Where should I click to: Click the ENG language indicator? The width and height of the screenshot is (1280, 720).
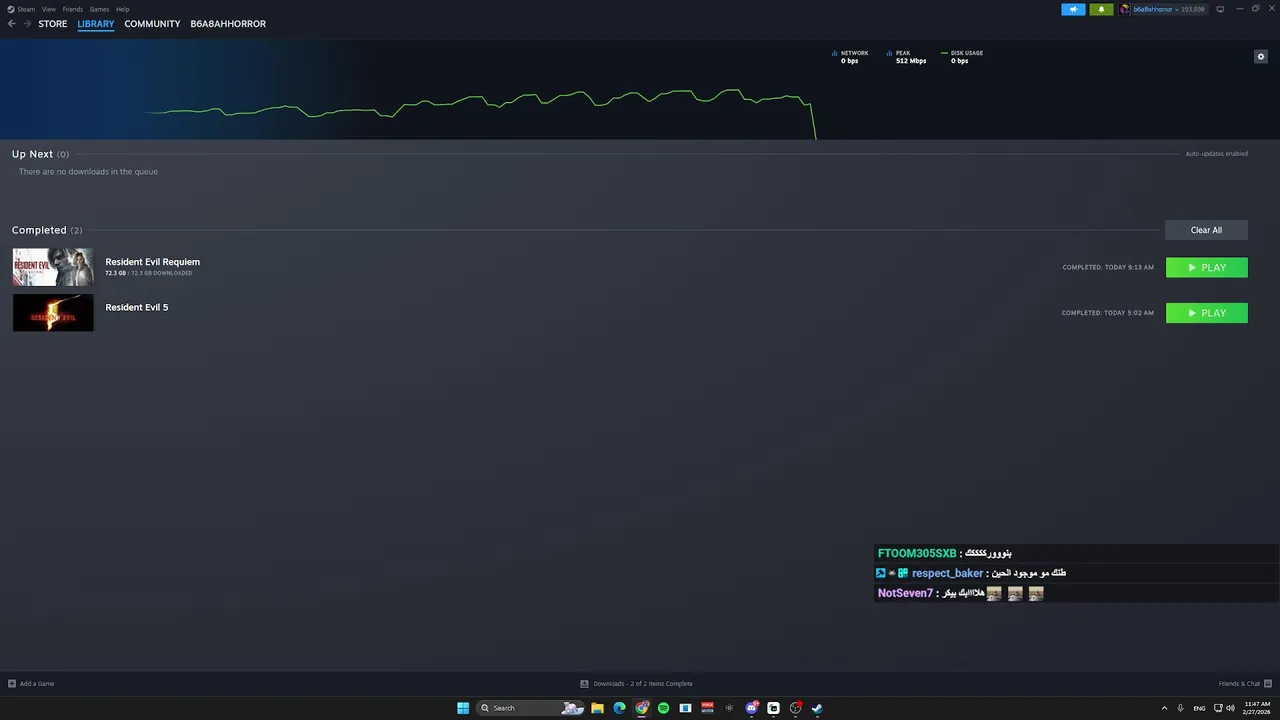click(x=1199, y=708)
